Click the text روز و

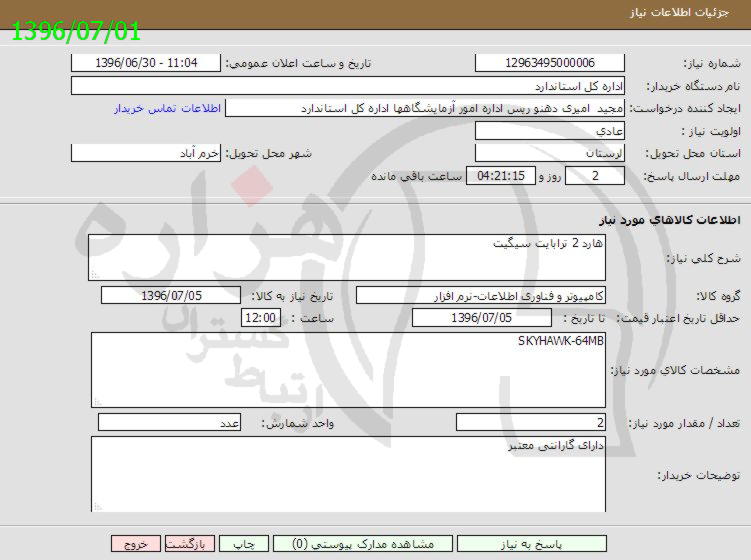(x=550, y=177)
